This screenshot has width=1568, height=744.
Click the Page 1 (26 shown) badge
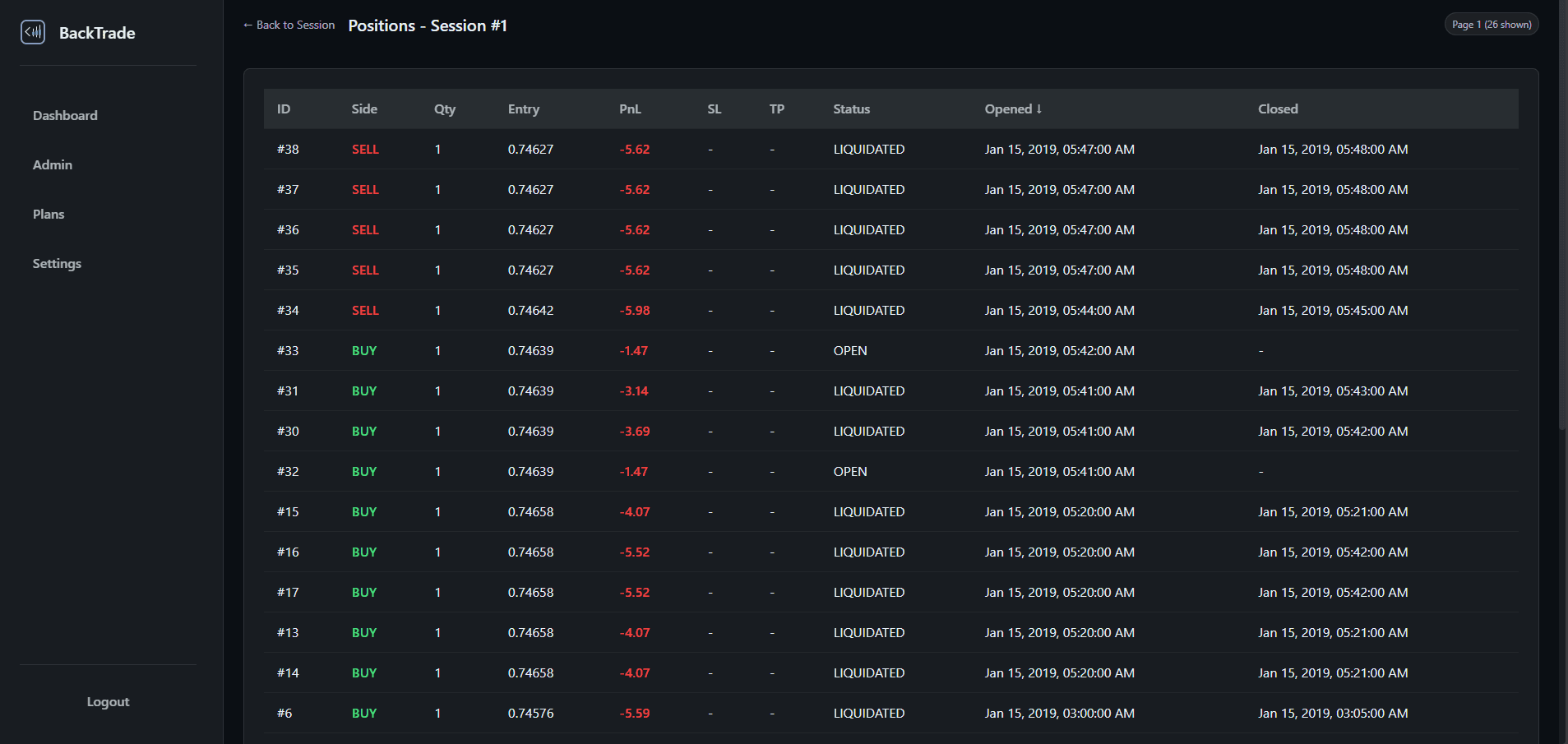[1491, 25]
